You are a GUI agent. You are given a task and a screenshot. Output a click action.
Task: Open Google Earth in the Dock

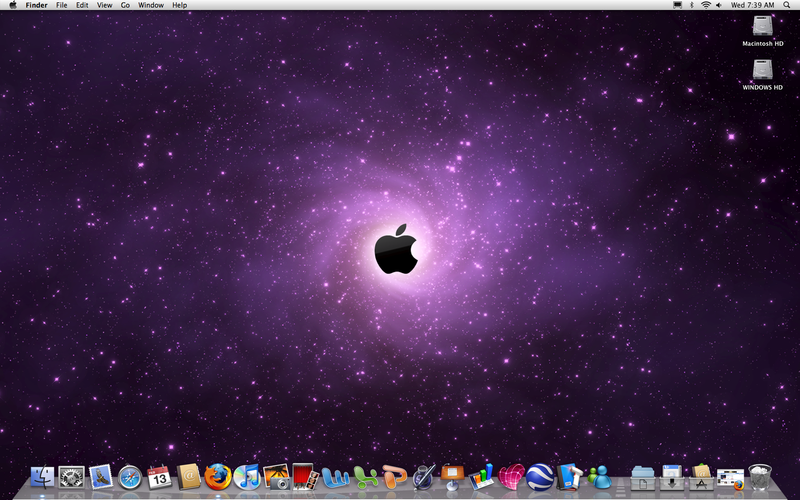540,478
